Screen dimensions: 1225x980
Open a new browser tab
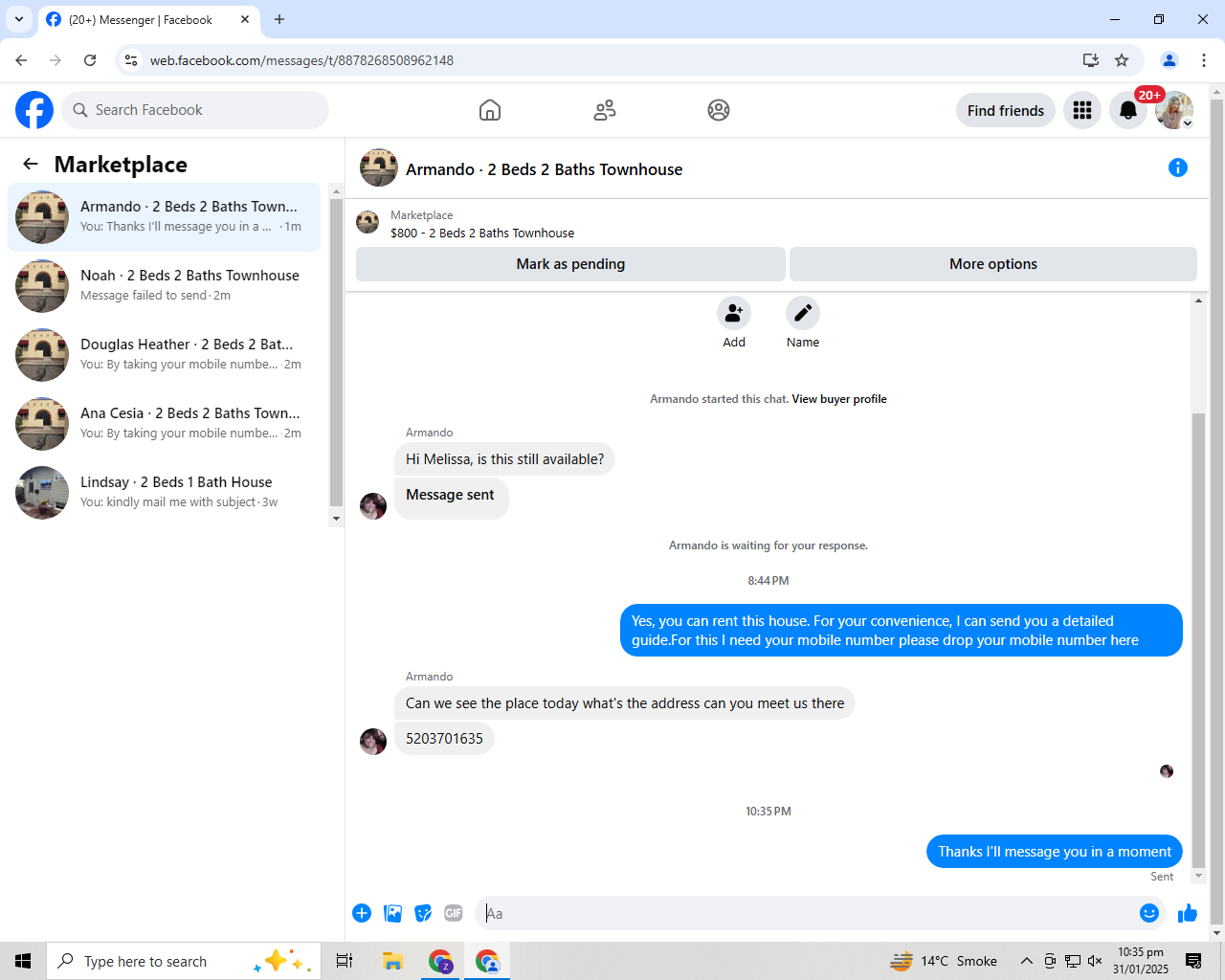[x=279, y=19]
